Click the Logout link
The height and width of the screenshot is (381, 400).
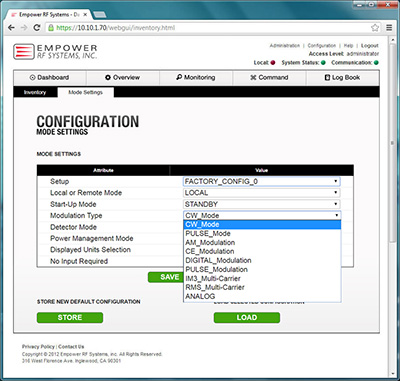tap(370, 46)
